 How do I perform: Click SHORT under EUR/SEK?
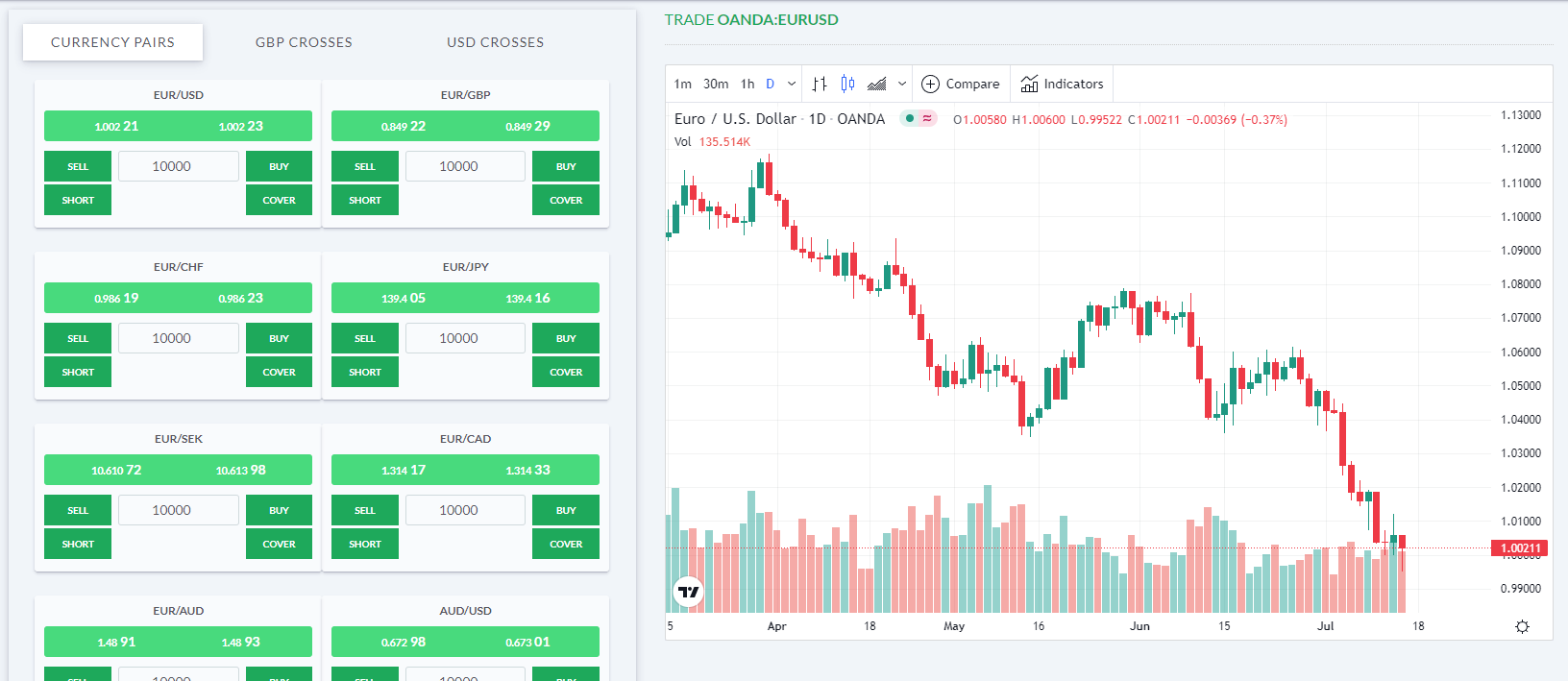click(x=78, y=544)
